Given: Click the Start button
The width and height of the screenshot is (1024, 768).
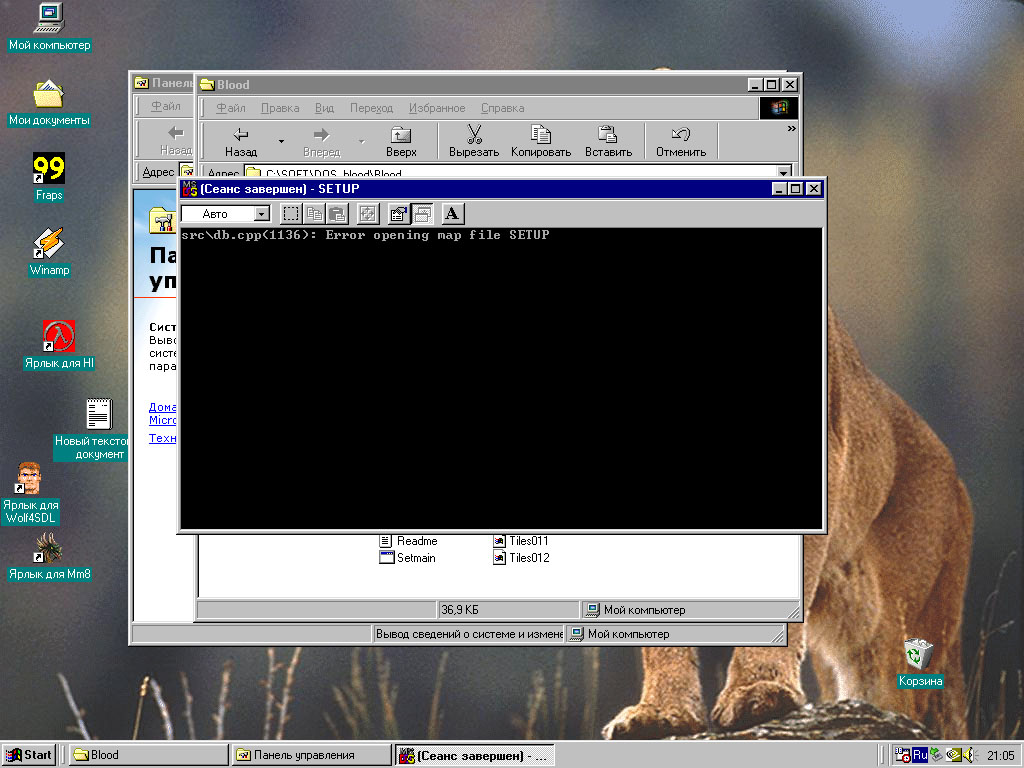Looking at the screenshot, I should [x=29, y=755].
